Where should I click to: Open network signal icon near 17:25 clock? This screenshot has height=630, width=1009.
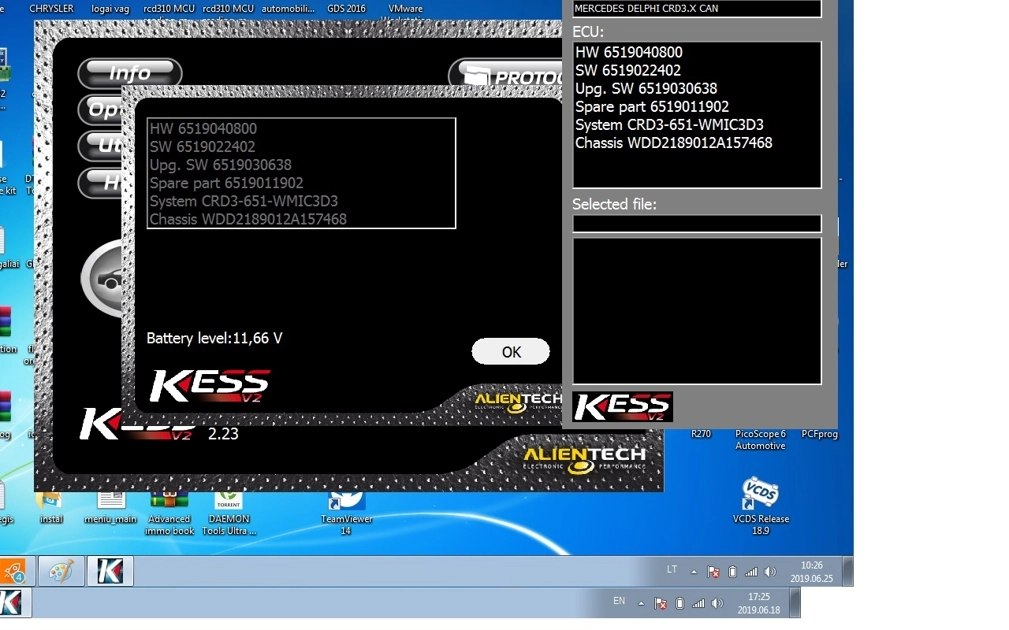pos(698,604)
